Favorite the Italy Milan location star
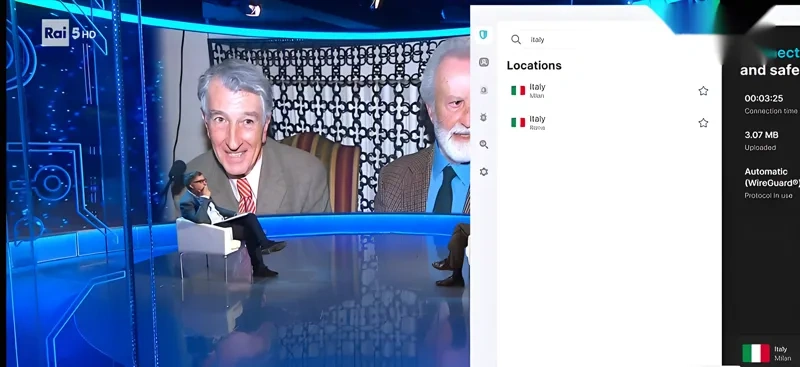The width and height of the screenshot is (800, 367). tap(703, 91)
